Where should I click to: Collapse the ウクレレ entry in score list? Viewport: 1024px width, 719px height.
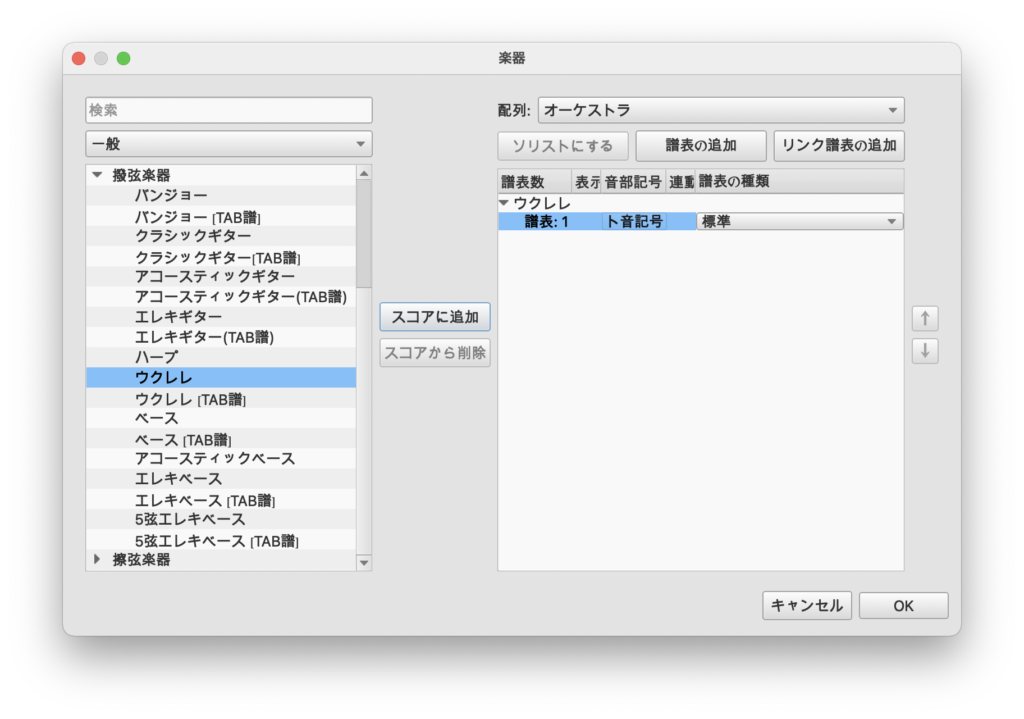tap(504, 203)
